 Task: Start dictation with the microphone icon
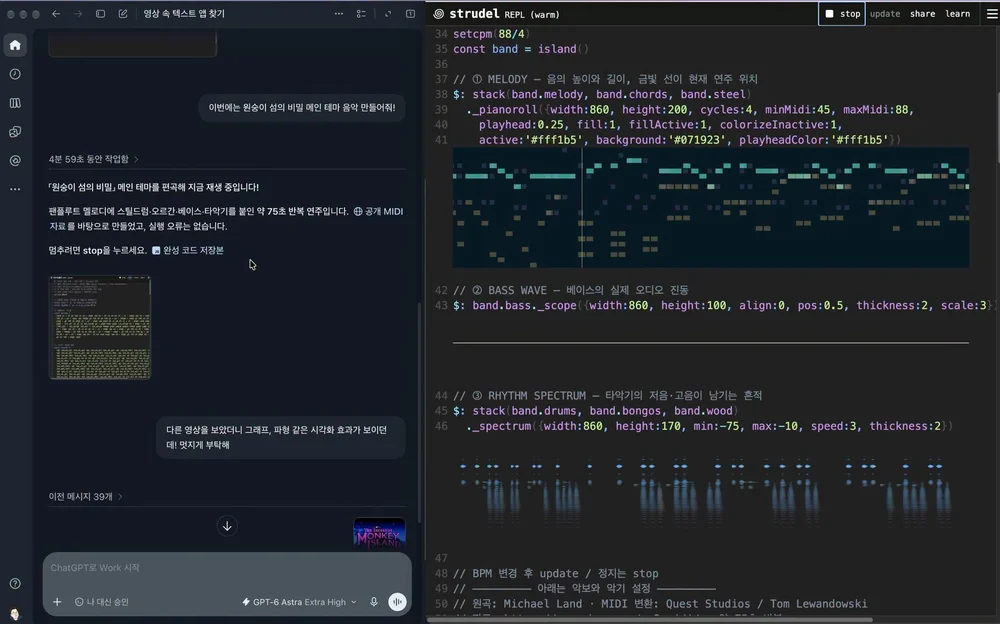tap(374, 602)
